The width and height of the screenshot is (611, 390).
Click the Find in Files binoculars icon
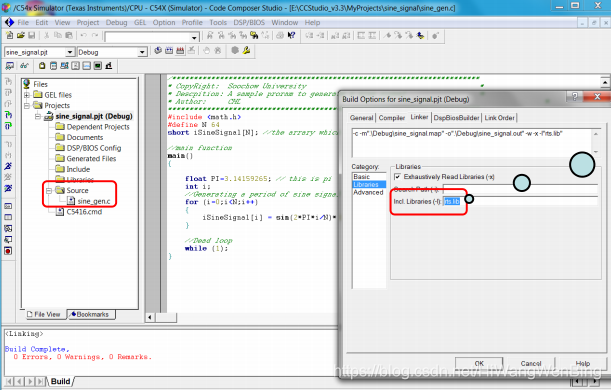coord(254,36)
